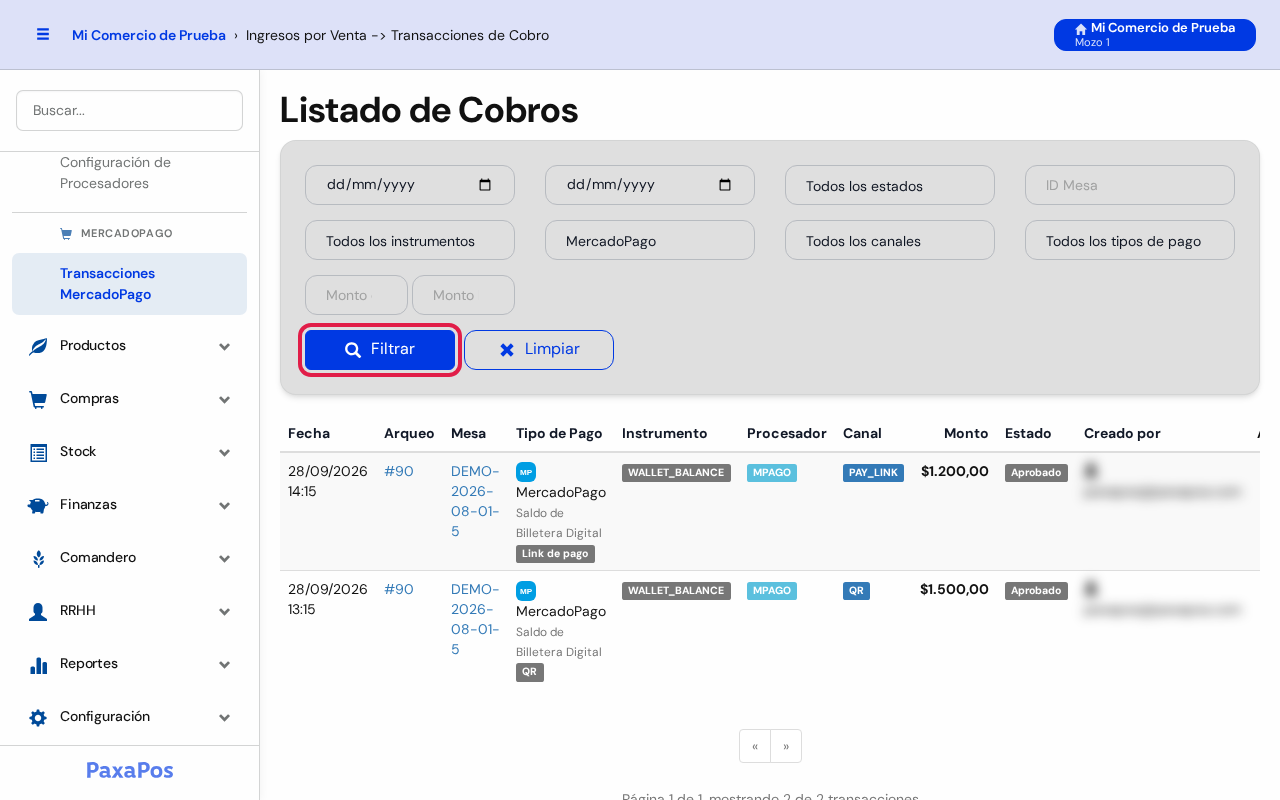Open the 'Todos los estados' dropdown

(x=890, y=185)
